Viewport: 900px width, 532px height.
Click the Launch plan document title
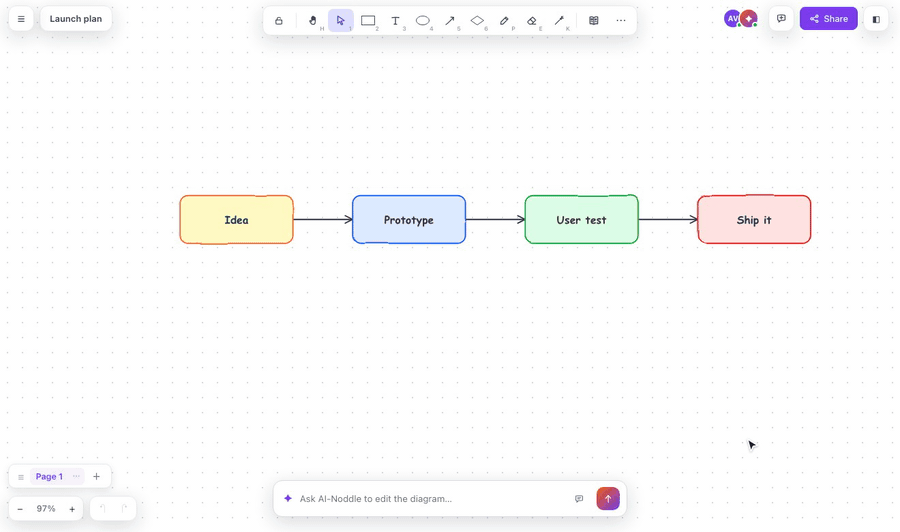click(x=76, y=19)
